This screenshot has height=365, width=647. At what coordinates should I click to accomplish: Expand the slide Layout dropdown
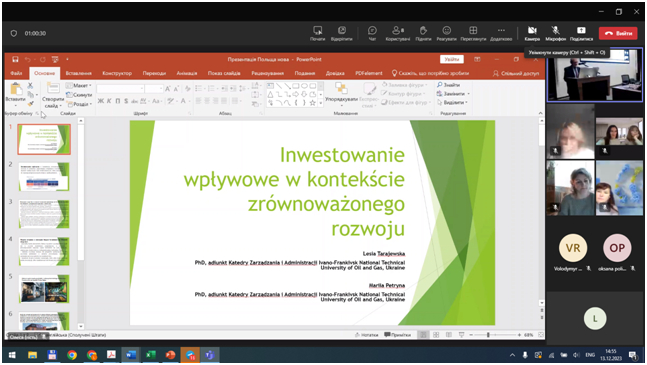(x=79, y=85)
